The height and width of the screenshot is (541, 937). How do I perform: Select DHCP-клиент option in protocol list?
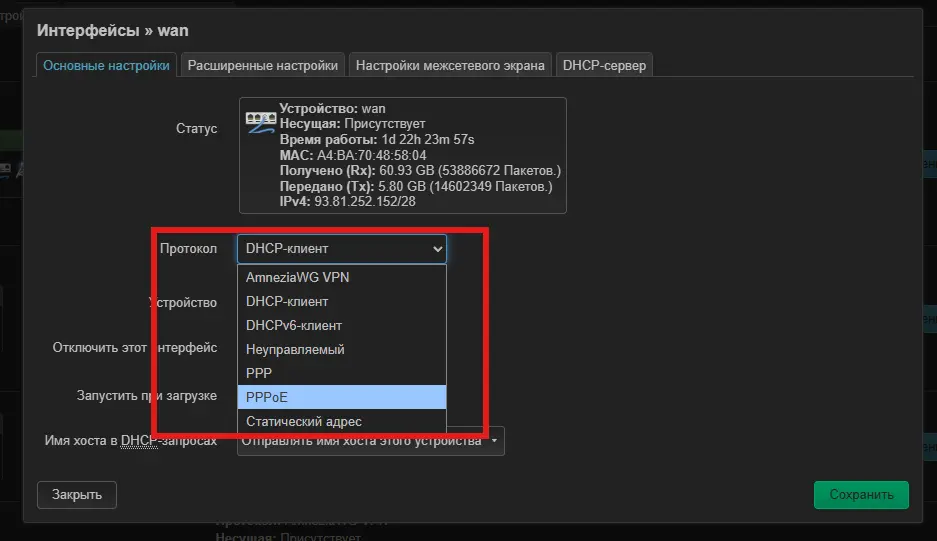[x=342, y=301]
